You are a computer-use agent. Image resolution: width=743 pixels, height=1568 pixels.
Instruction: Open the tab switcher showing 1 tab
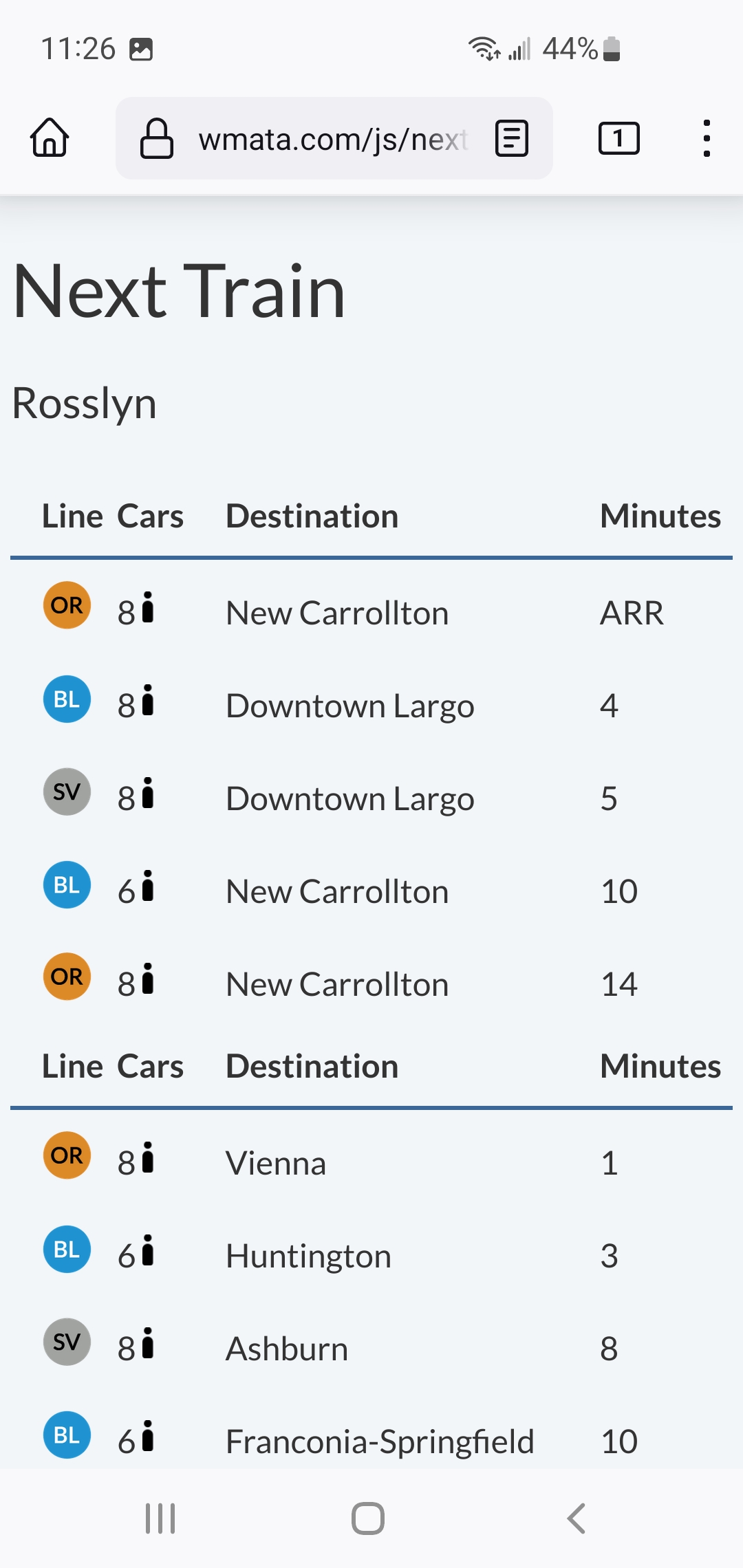click(618, 138)
